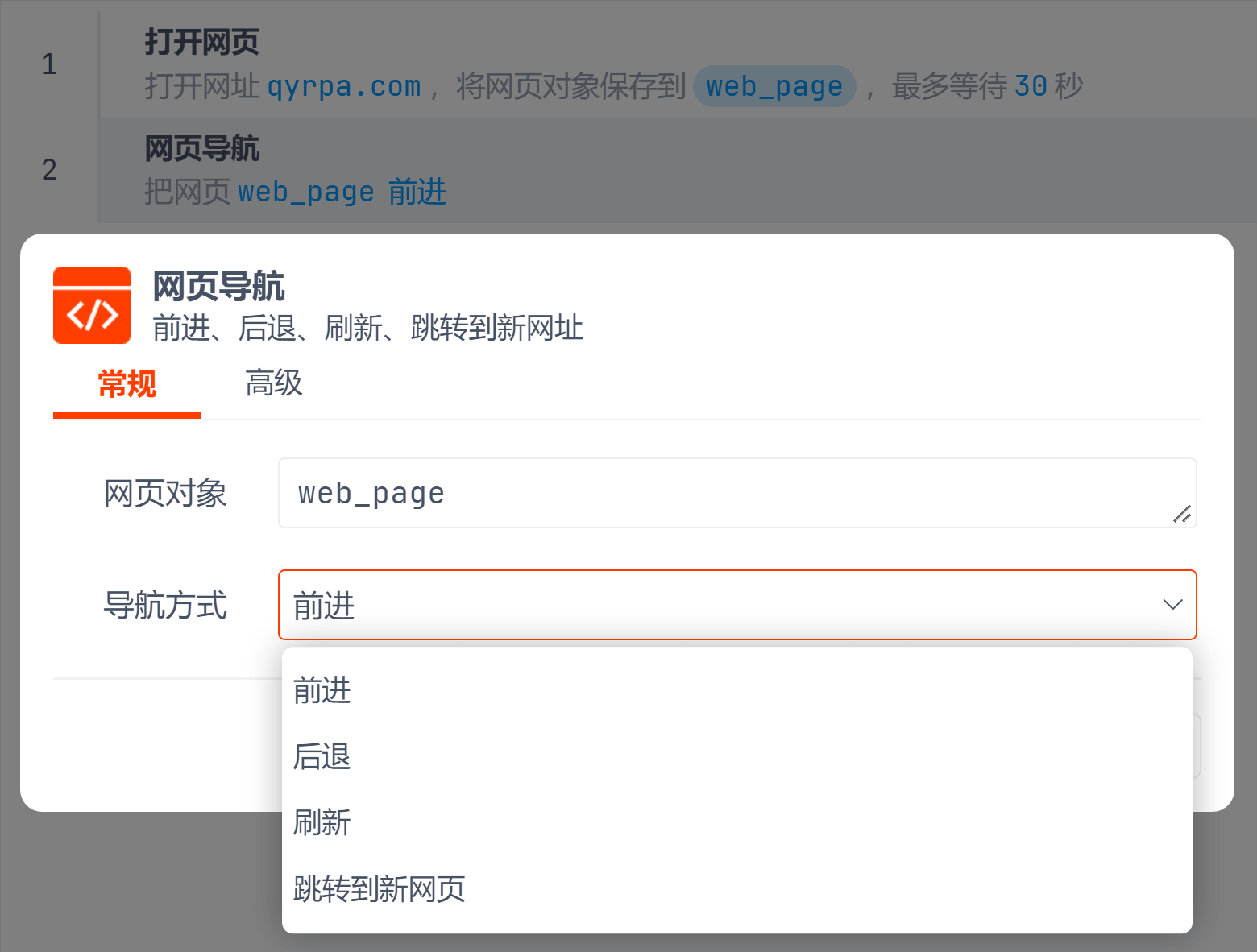Click line number 2 in the gutter

pos(49,170)
